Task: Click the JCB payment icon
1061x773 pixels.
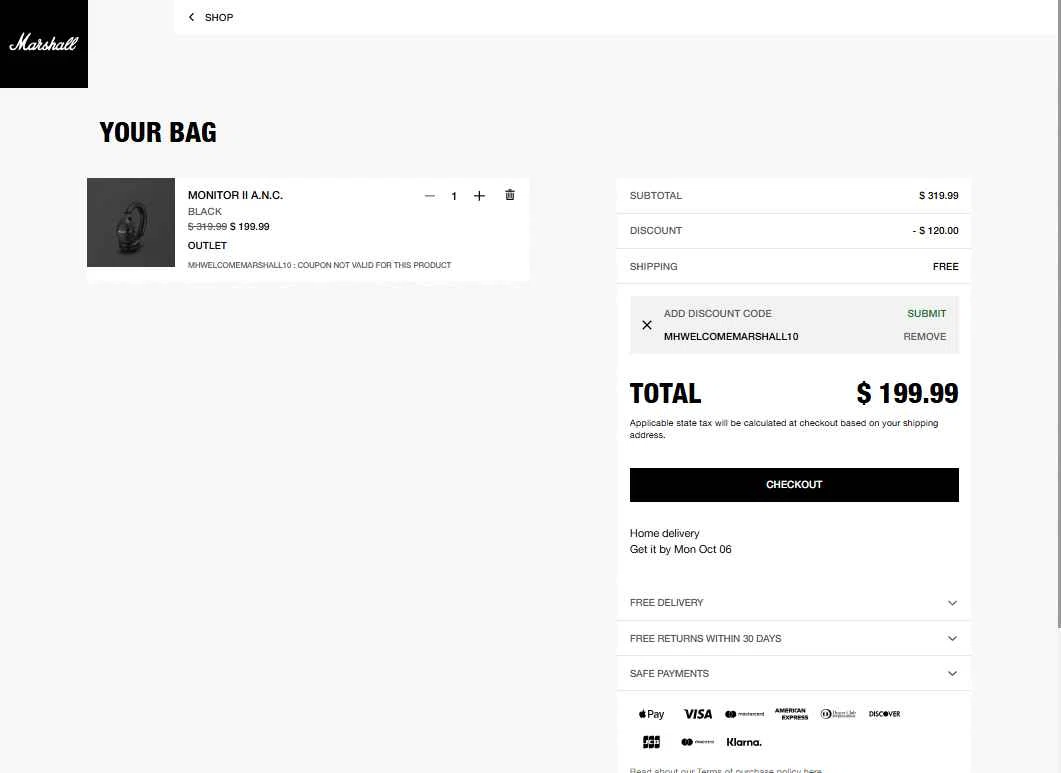Action: [651, 742]
